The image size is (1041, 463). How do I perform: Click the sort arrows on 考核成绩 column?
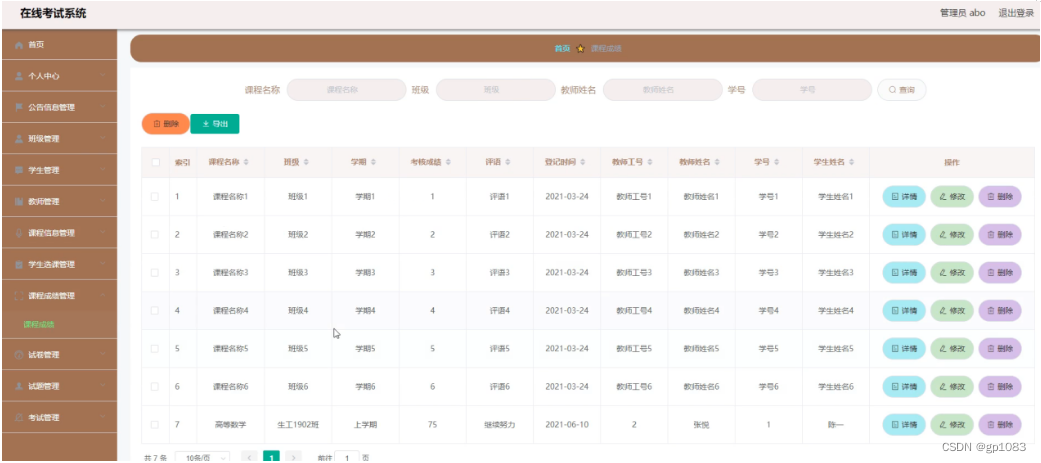pyautogui.click(x=448, y=162)
